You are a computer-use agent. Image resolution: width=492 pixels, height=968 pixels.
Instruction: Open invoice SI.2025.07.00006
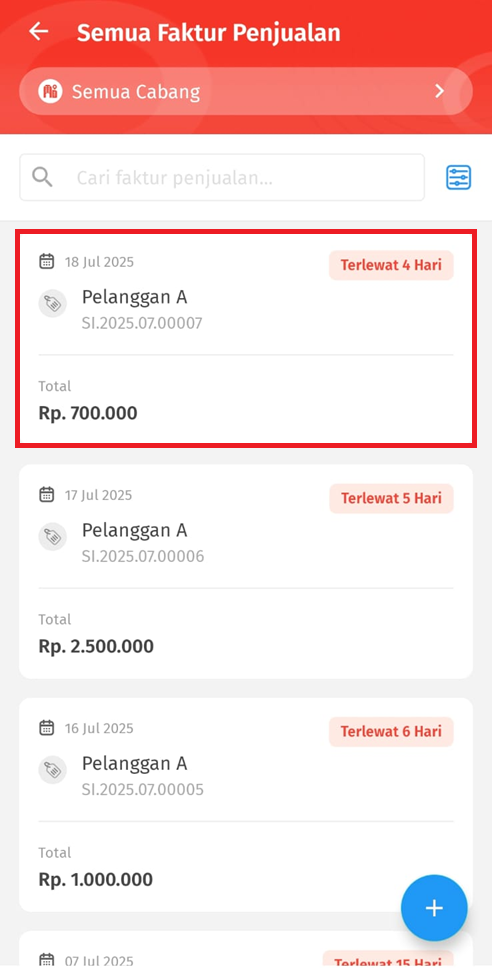246,572
